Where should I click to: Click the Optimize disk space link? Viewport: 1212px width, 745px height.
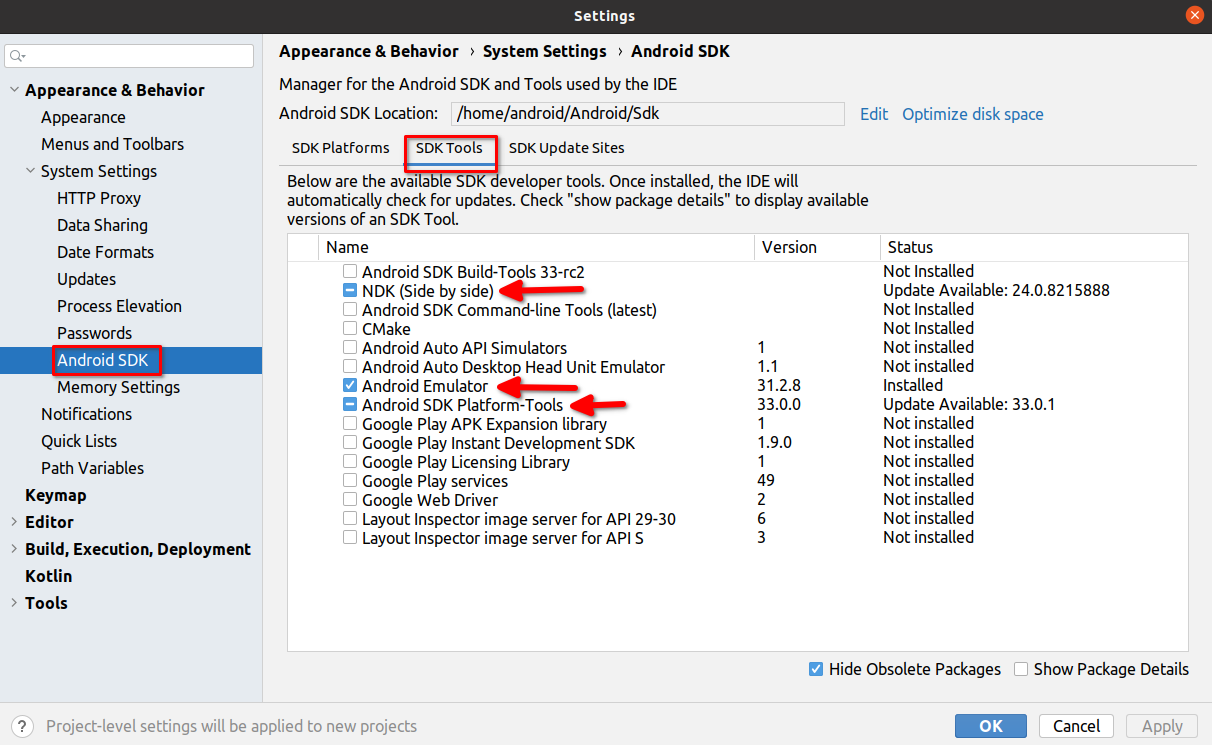point(973,114)
